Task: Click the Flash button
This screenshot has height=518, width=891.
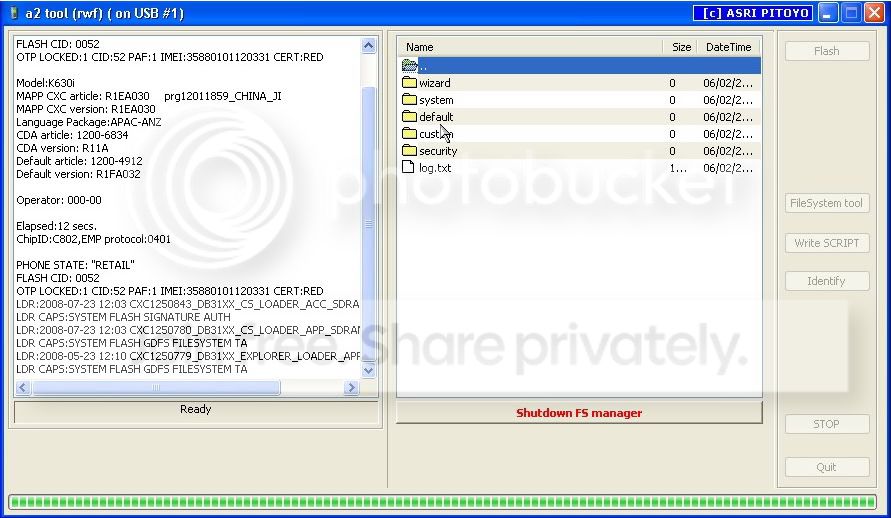Action: pyautogui.click(x=827, y=51)
